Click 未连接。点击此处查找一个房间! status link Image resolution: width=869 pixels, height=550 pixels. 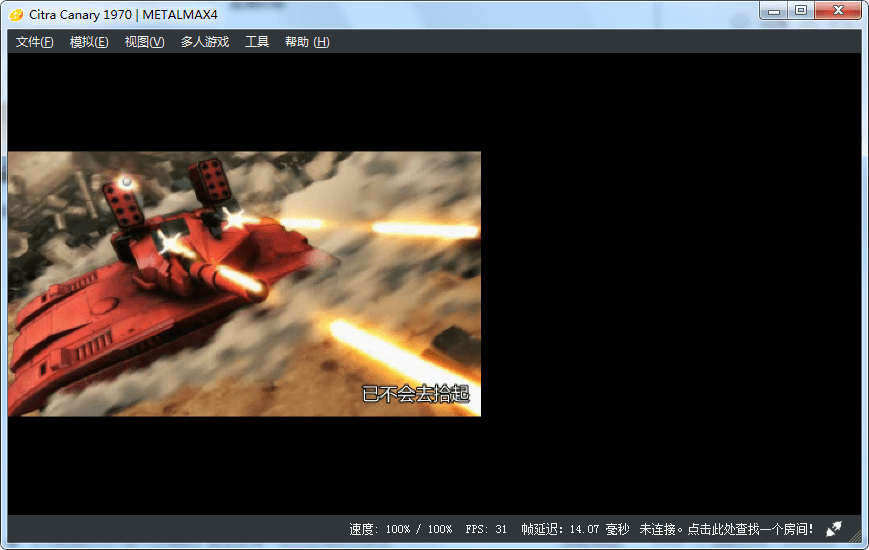[x=726, y=529]
